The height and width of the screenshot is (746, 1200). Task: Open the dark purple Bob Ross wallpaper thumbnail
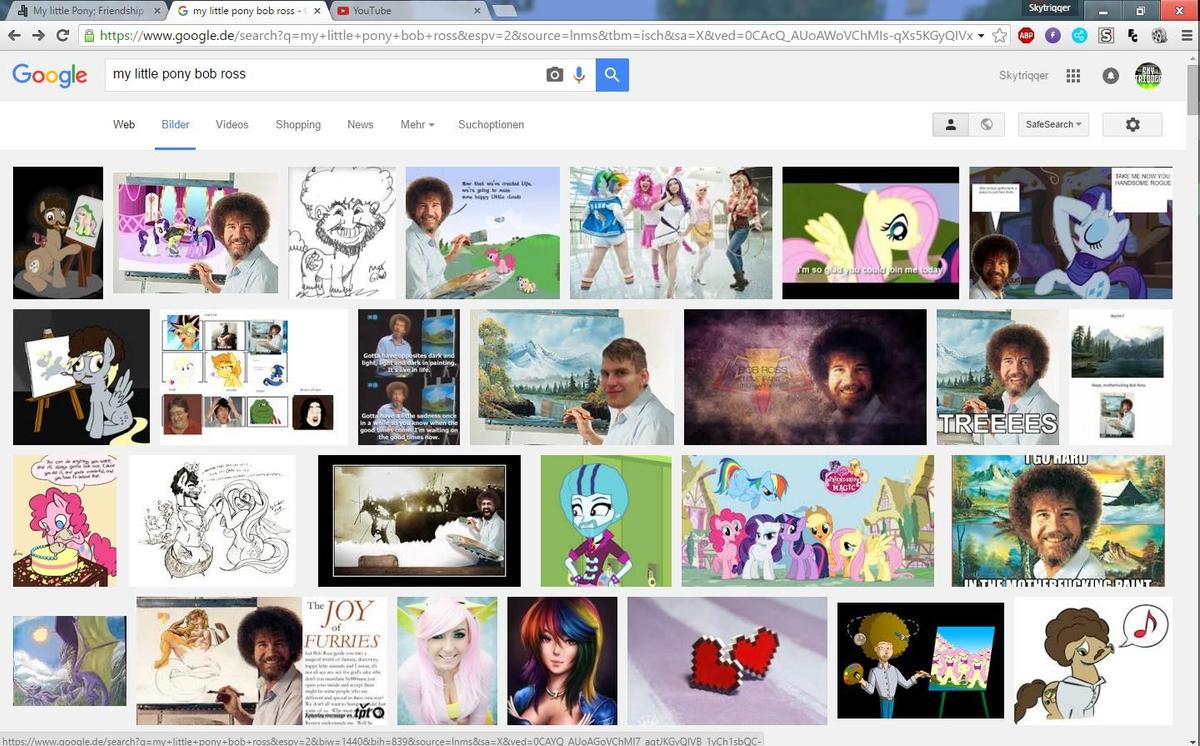pos(805,377)
